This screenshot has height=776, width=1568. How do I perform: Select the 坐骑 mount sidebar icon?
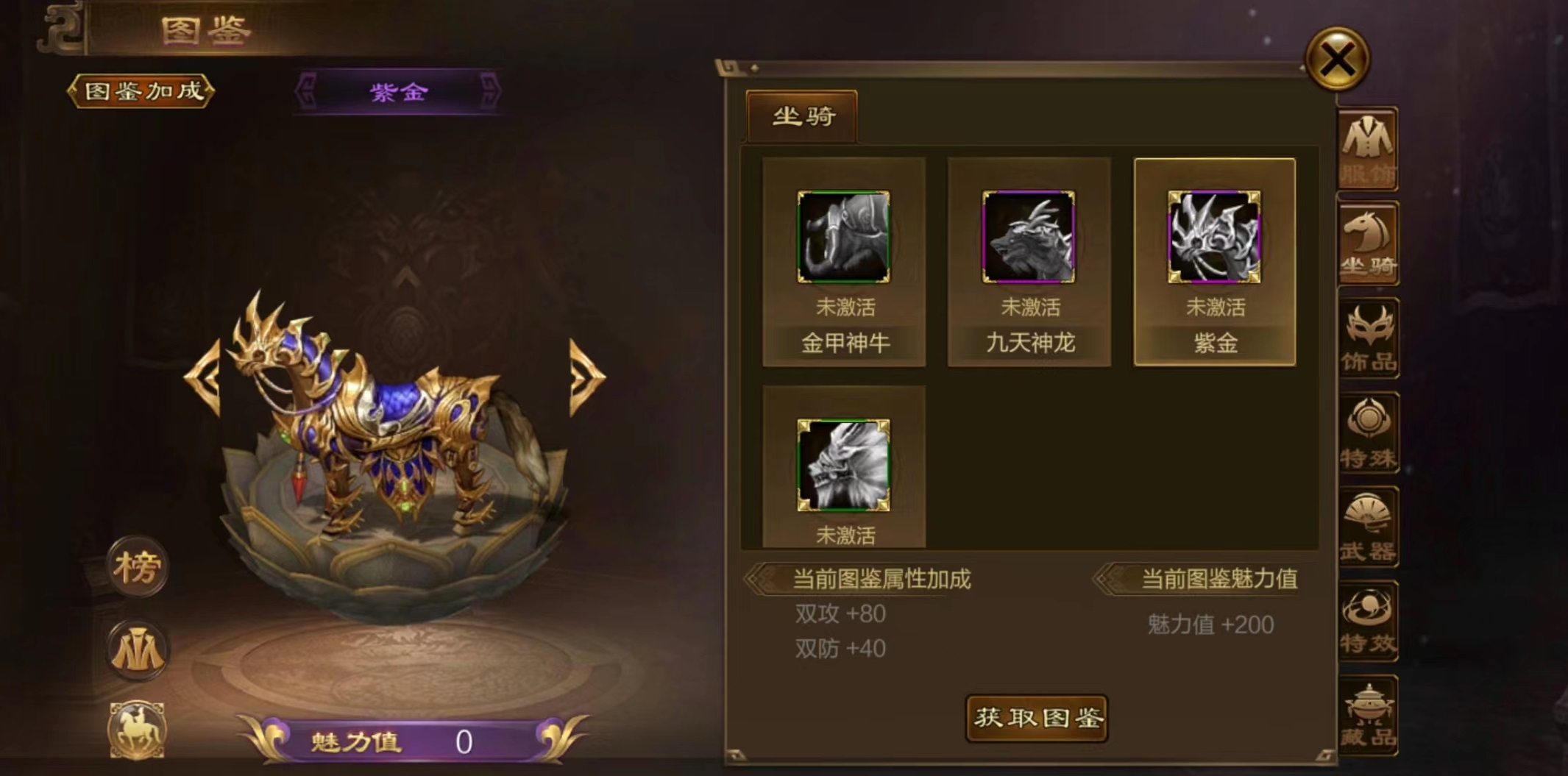click(1368, 244)
